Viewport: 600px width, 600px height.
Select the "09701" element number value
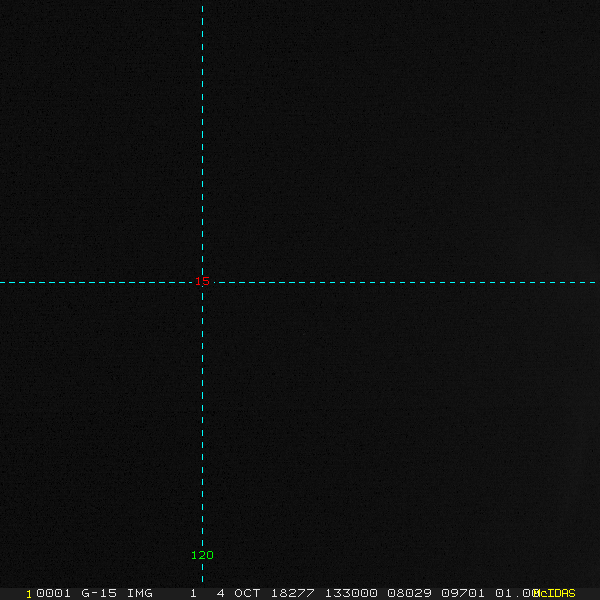463,593
